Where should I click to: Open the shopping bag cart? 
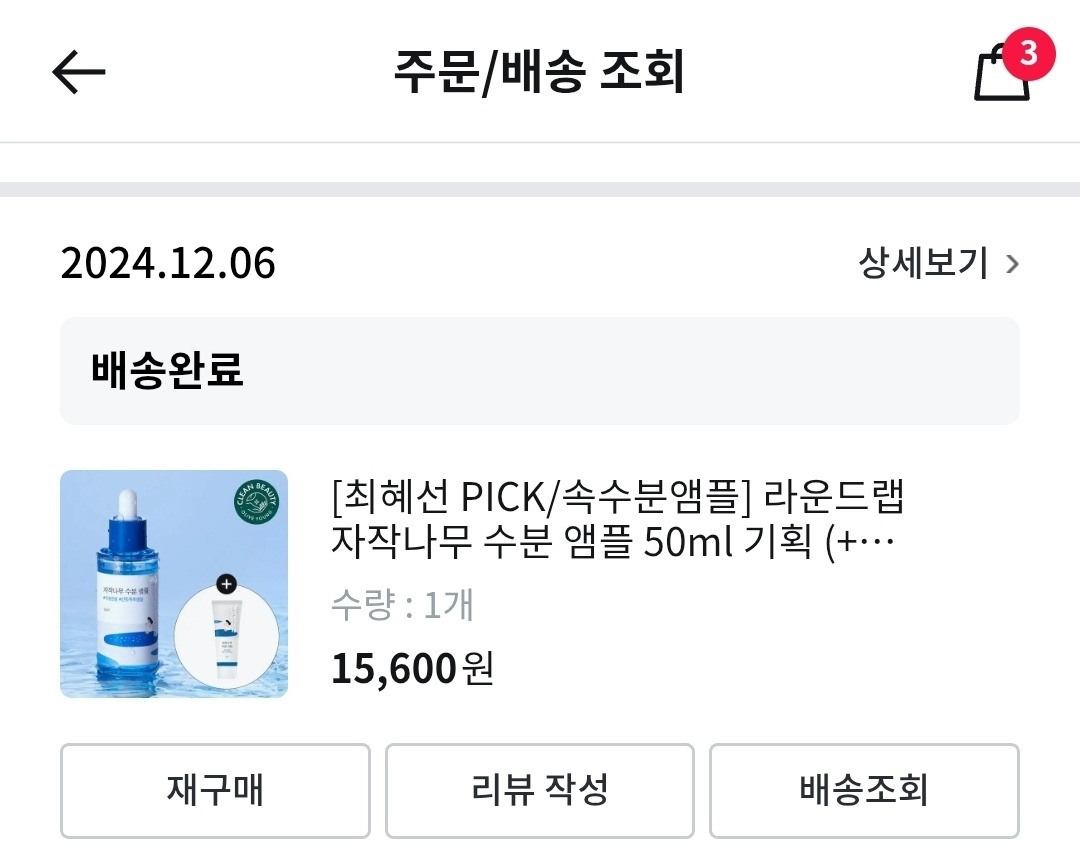click(x=1001, y=75)
